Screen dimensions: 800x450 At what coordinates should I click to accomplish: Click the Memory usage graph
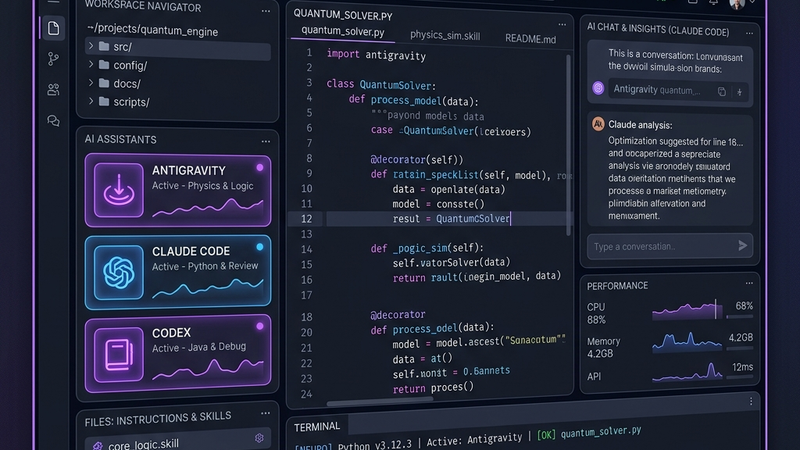(687, 342)
